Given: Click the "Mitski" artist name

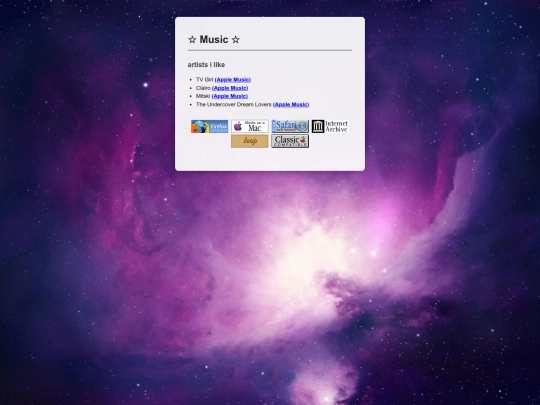Looking at the screenshot, I should [203, 96].
